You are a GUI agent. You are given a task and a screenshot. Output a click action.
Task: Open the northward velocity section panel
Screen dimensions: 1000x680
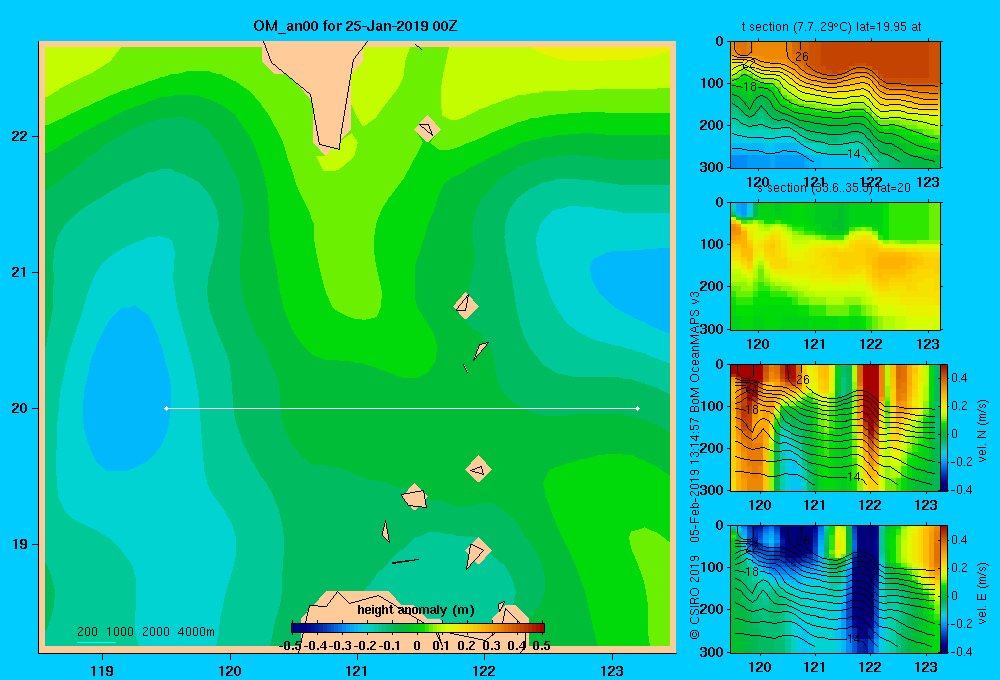coord(834,427)
